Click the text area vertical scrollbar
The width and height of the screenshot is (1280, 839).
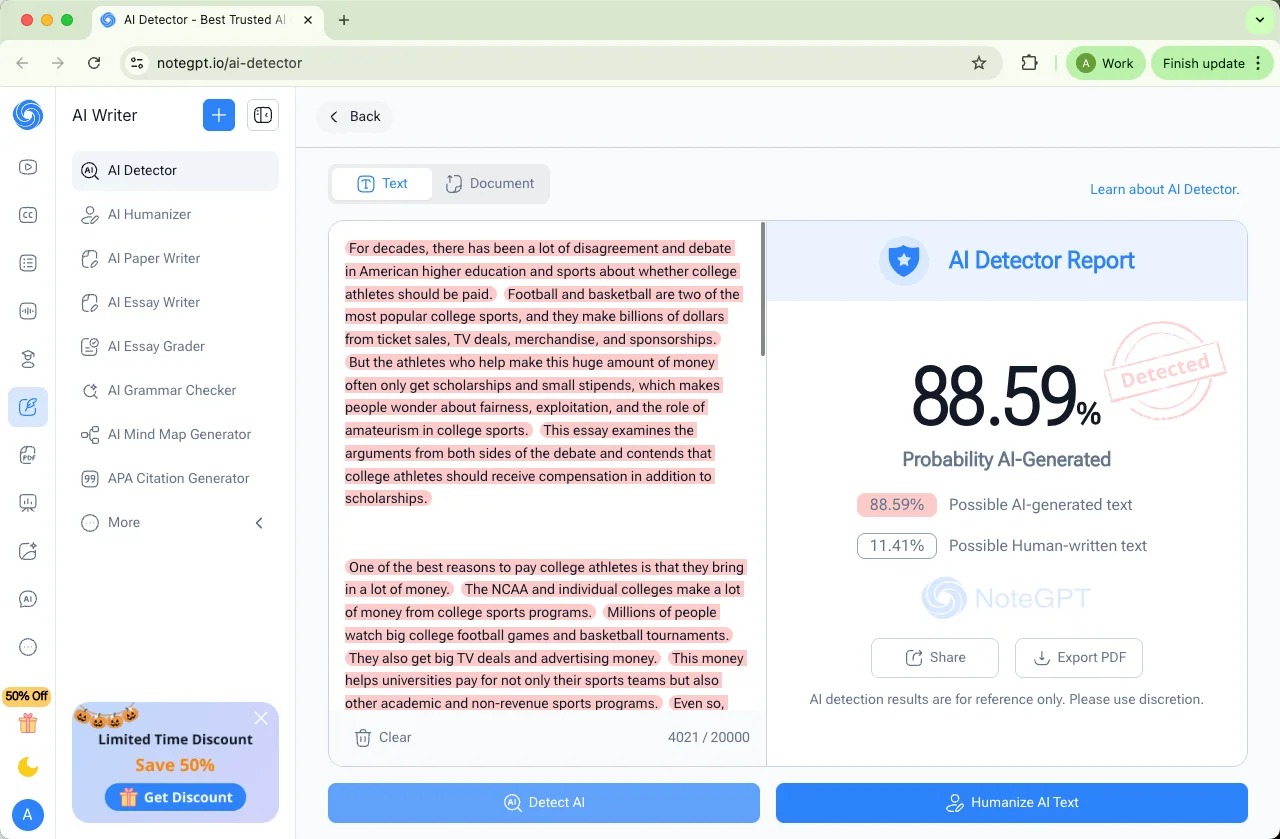point(763,290)
